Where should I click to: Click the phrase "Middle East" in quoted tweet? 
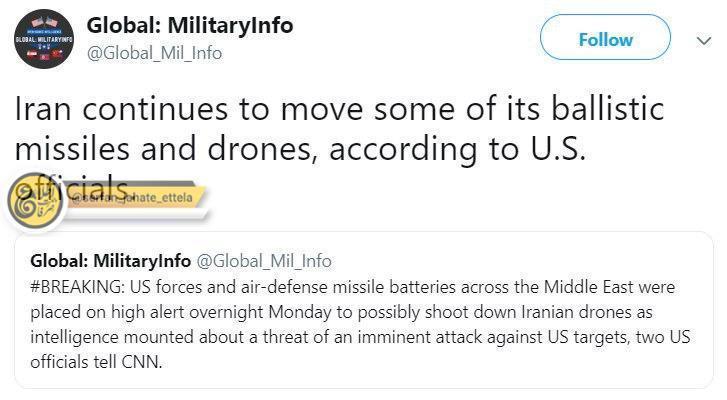coord(588,287)
